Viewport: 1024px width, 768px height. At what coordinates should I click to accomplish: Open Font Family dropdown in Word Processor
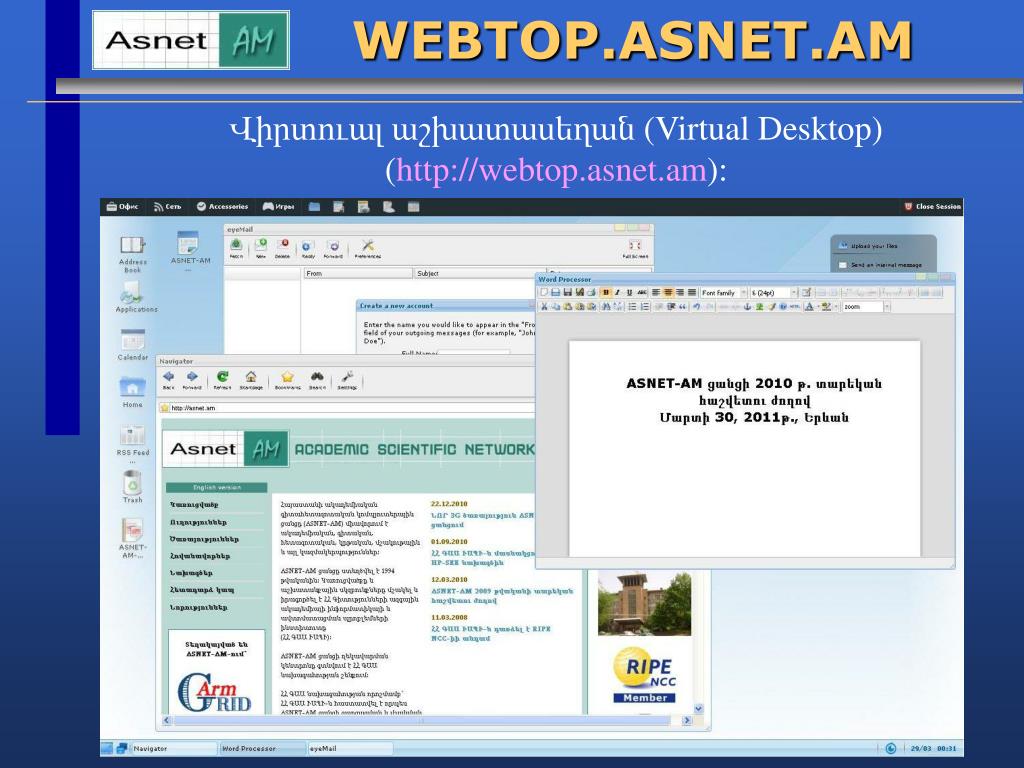(724, 293)
